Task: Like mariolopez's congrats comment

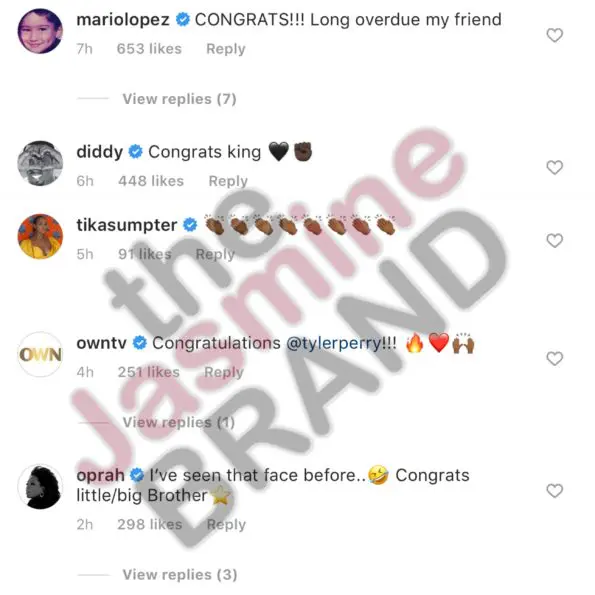Action: pyautogui.click(x=554, y=35)
